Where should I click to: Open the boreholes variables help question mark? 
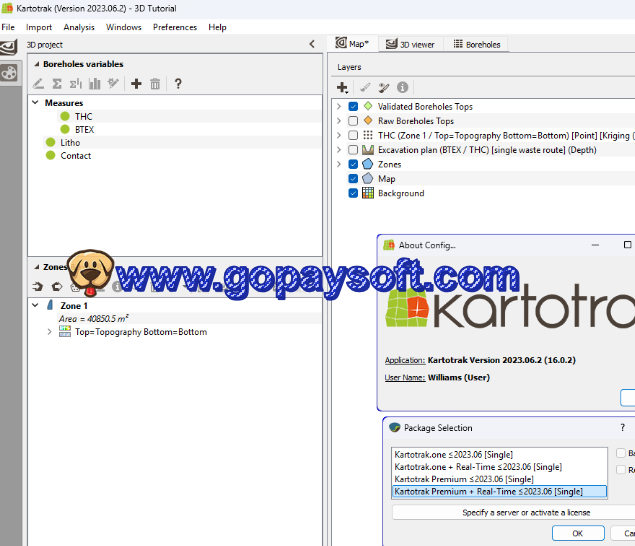point(178,84)
